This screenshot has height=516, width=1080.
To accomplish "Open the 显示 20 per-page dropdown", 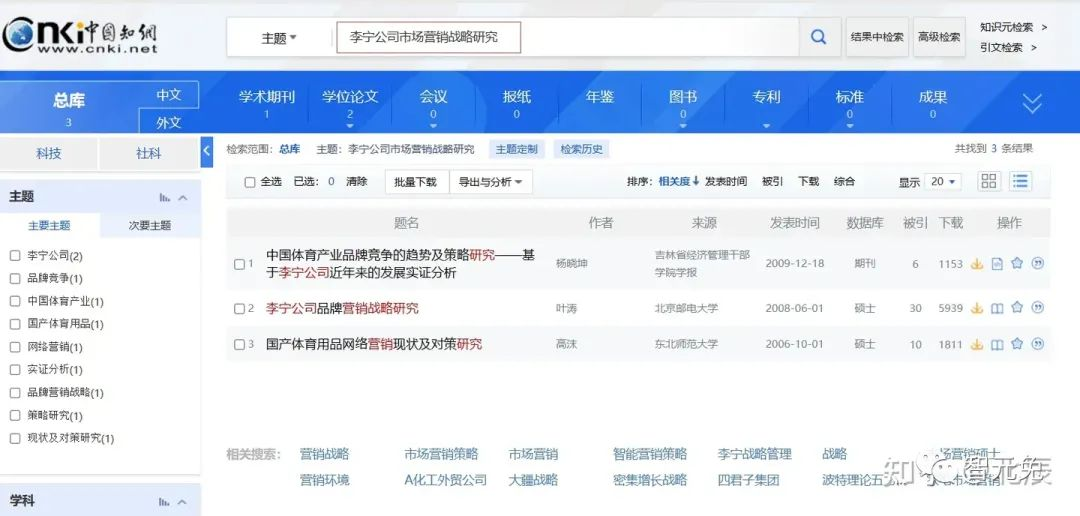I will click(943, 182).
